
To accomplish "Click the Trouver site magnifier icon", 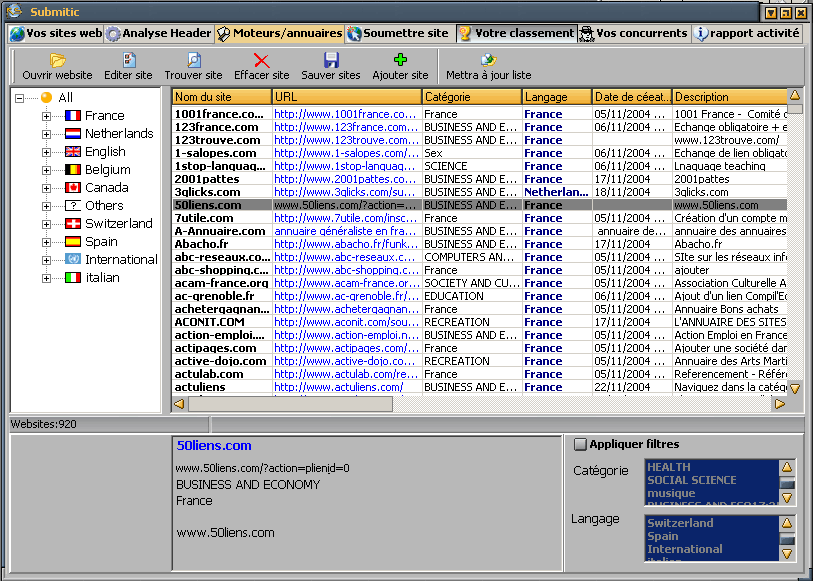I will pos(194,60).
